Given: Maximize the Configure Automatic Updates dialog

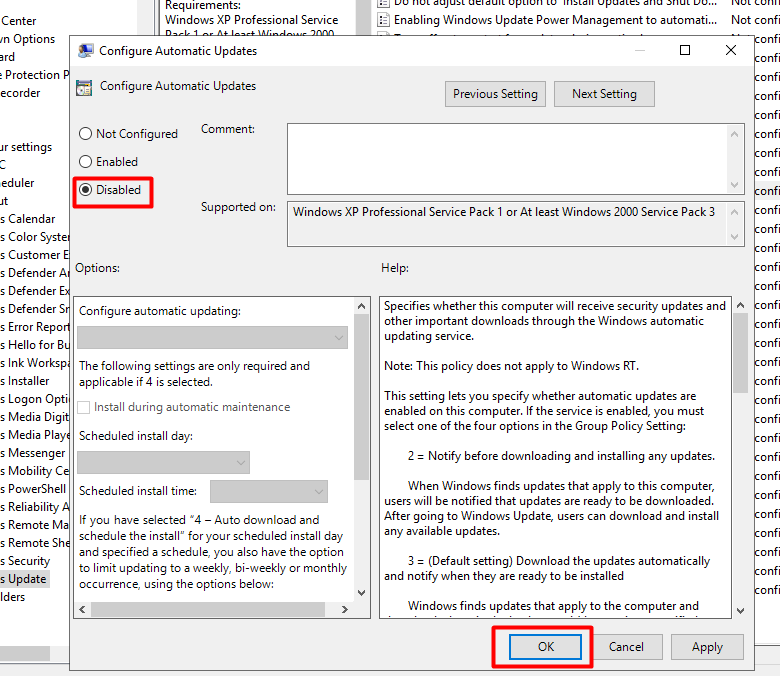Looking at the screenshot, I should (x=685, y=51).
